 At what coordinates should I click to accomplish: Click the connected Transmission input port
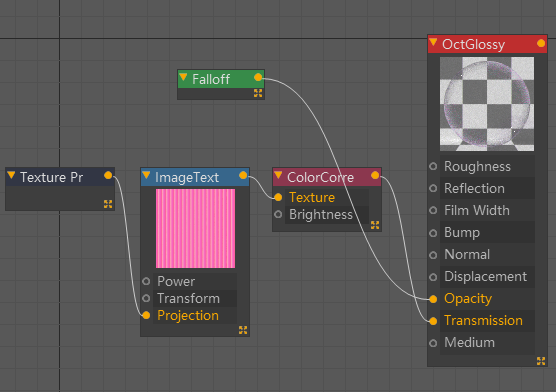[x=433, y=321]
